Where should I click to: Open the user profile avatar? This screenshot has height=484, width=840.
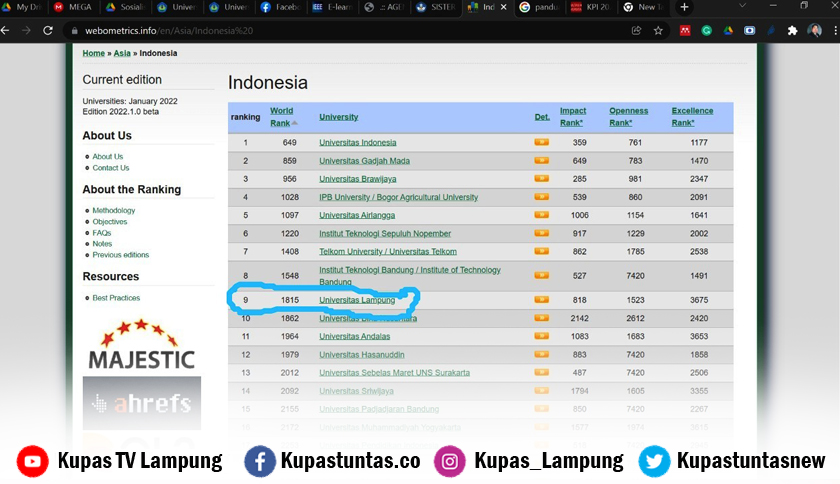814,31
